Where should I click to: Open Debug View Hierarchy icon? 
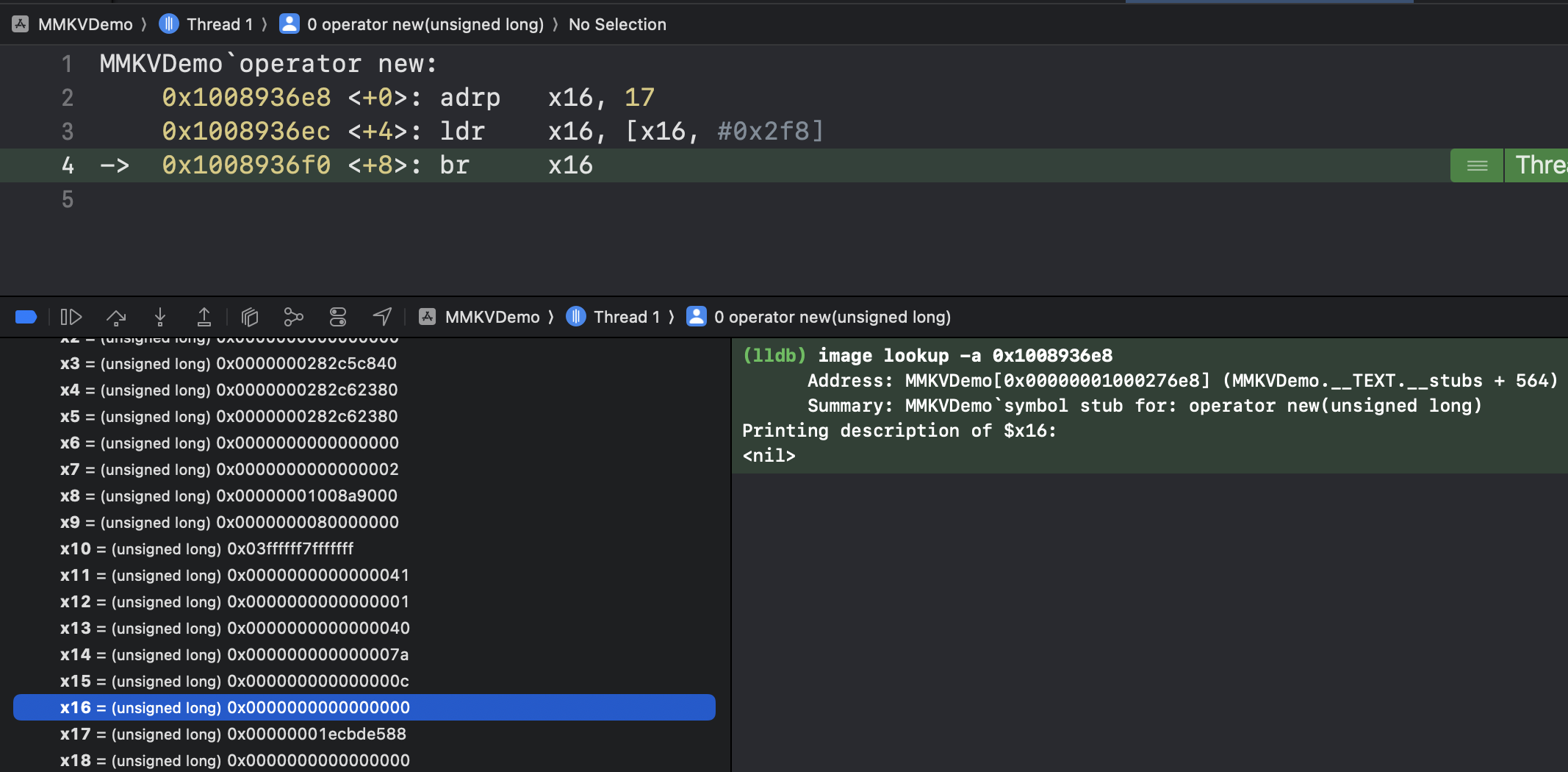250,317
